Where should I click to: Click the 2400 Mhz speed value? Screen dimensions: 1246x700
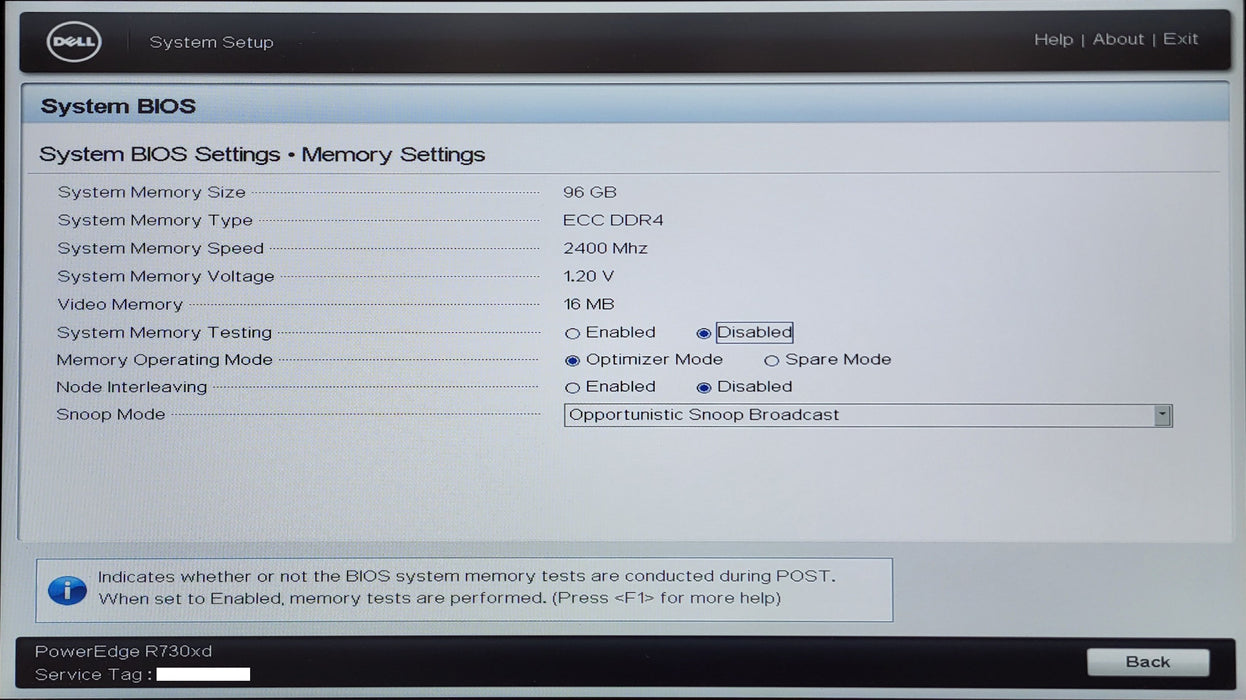605,248
